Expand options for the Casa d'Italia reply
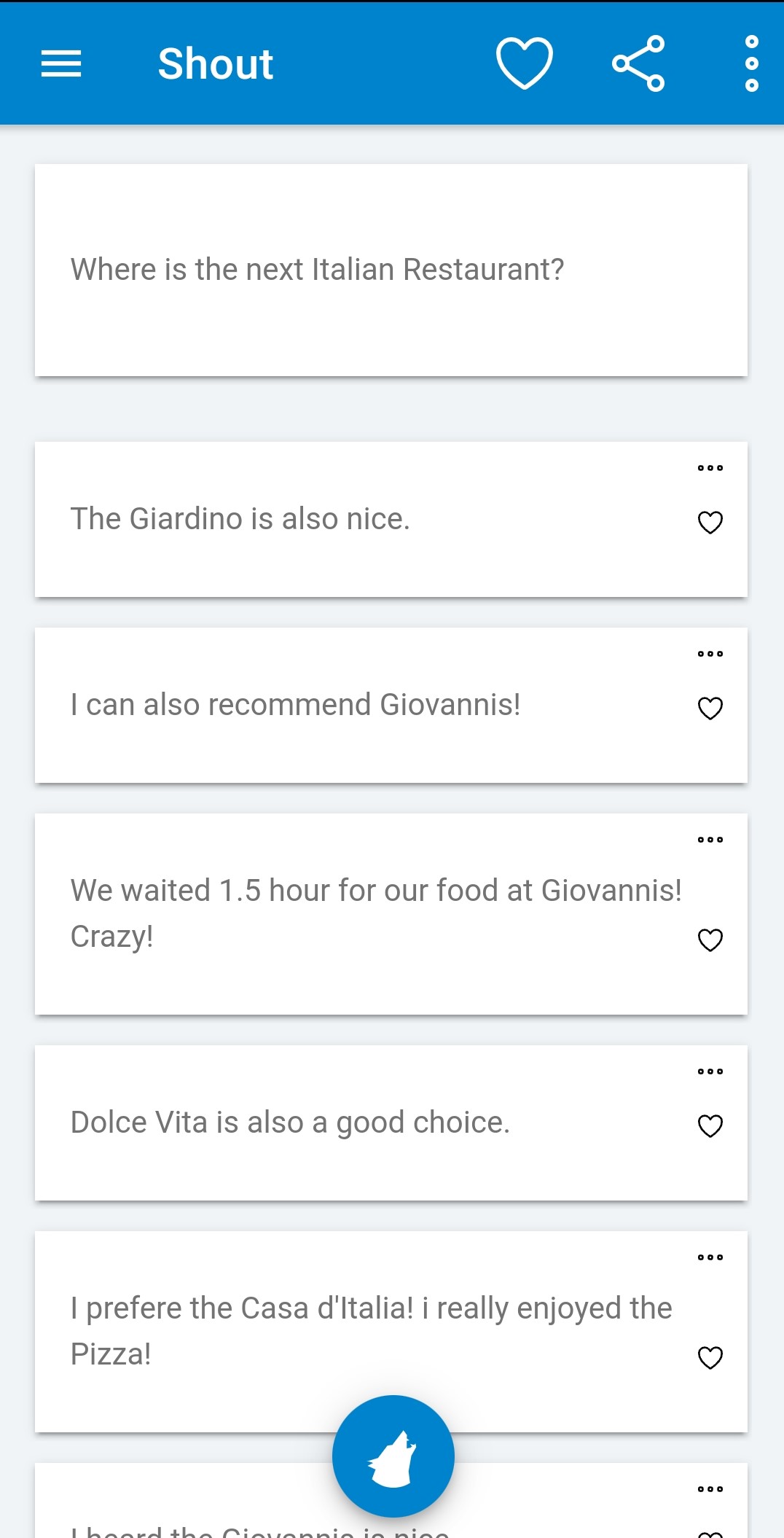The image size is (784, 1538). (x=710, y=1258)
